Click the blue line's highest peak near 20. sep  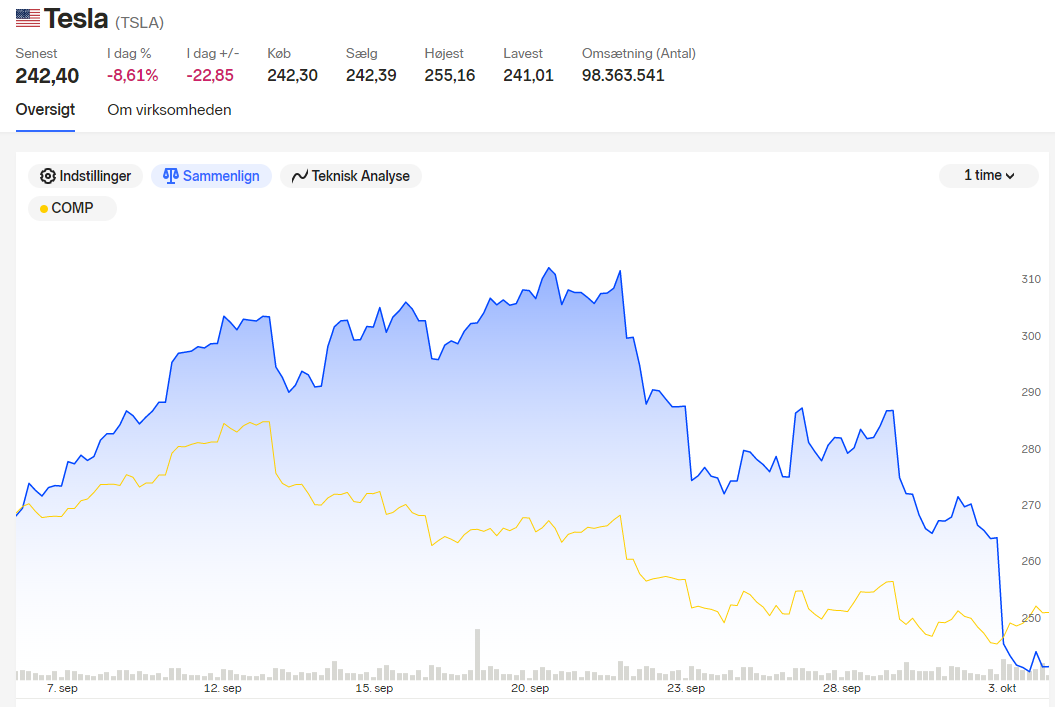[x=549, y=268]
